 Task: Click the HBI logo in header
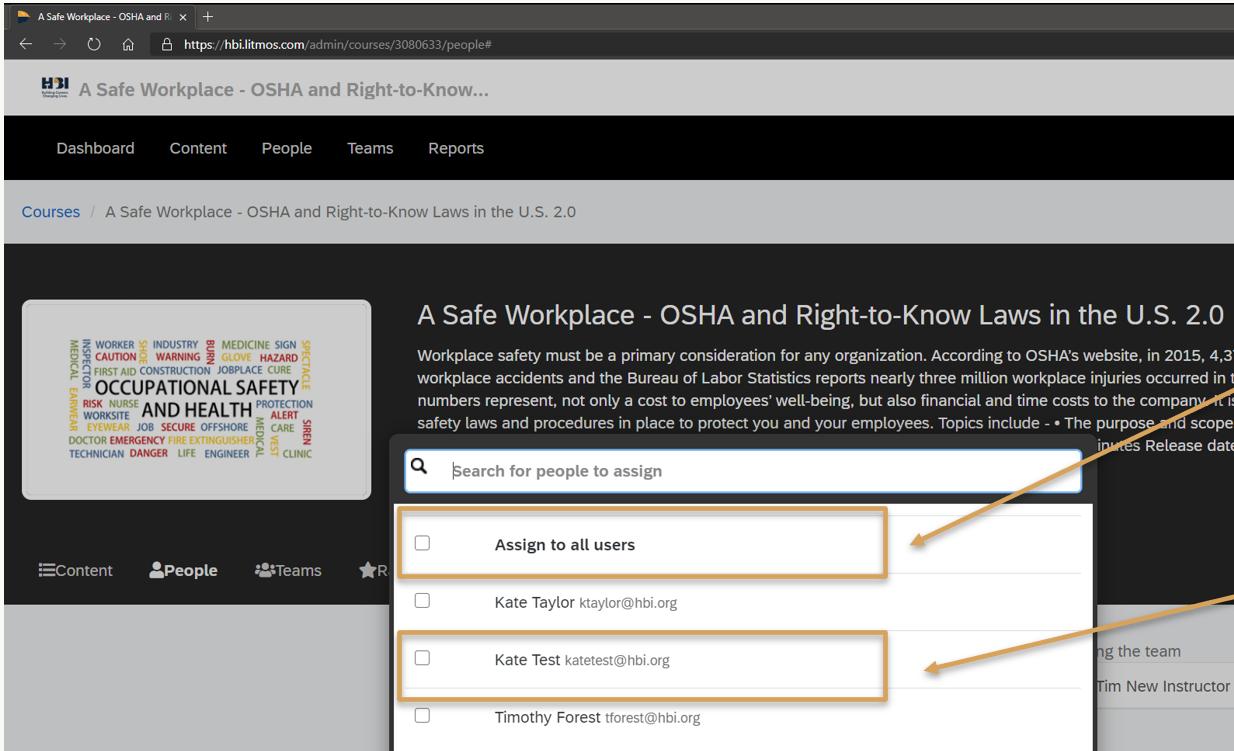click(55, 88)
